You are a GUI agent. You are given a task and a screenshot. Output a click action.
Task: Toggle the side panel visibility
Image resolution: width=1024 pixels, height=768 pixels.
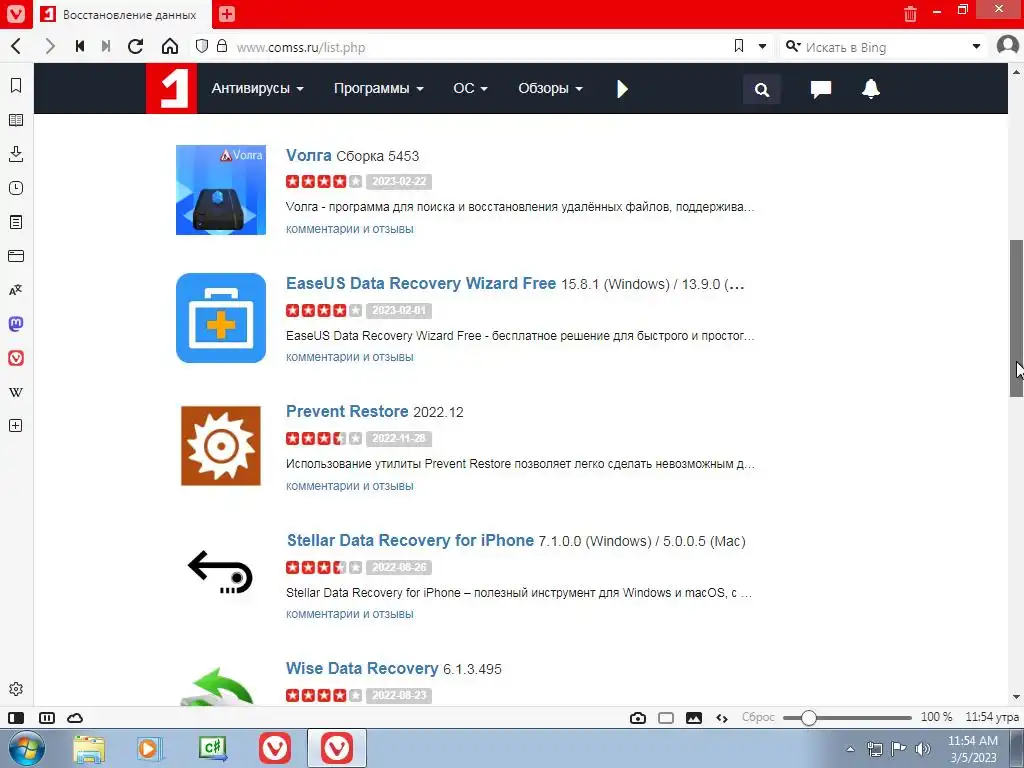pos(16,718)
